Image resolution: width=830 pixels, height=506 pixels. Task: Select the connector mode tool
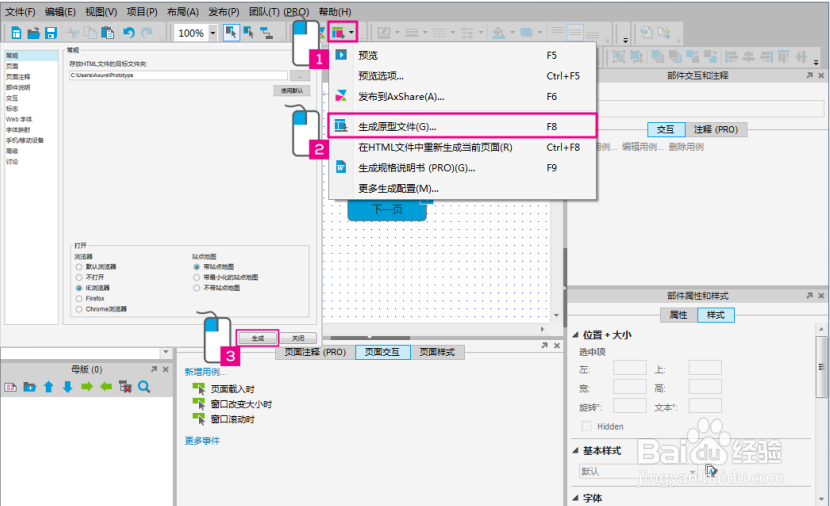[x=266, y=33]
